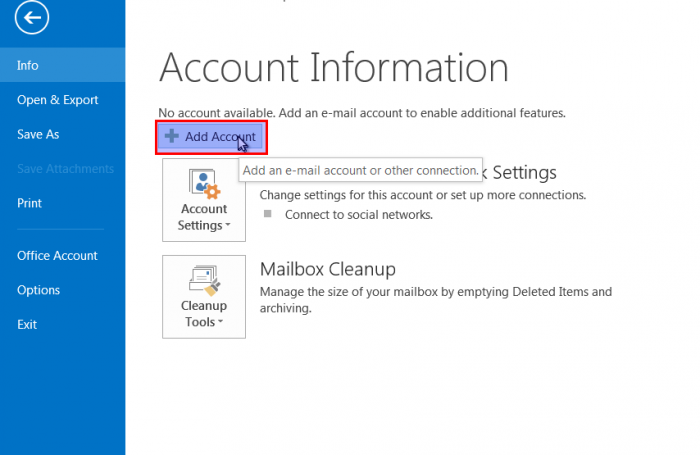700x455 pixels.
Task: Click the Cleanup Tools mailbox-broom icon
Action: coord(204,280)
